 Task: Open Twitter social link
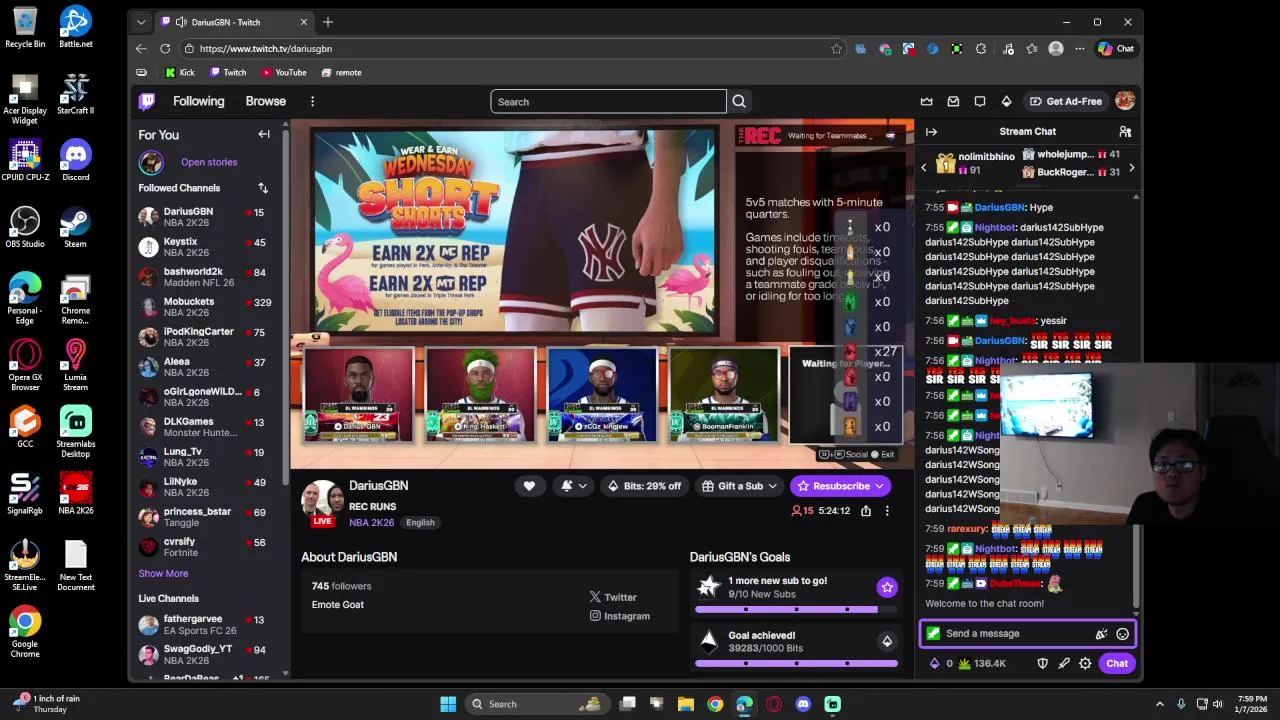pyautogui.click(x=613, y=597)
